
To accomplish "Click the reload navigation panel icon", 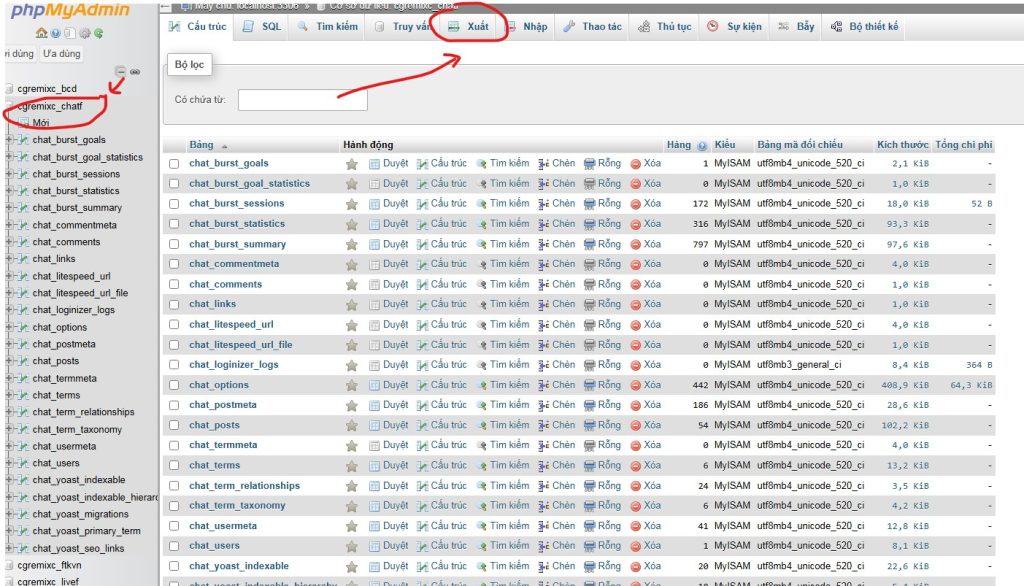I will (98, 33).
